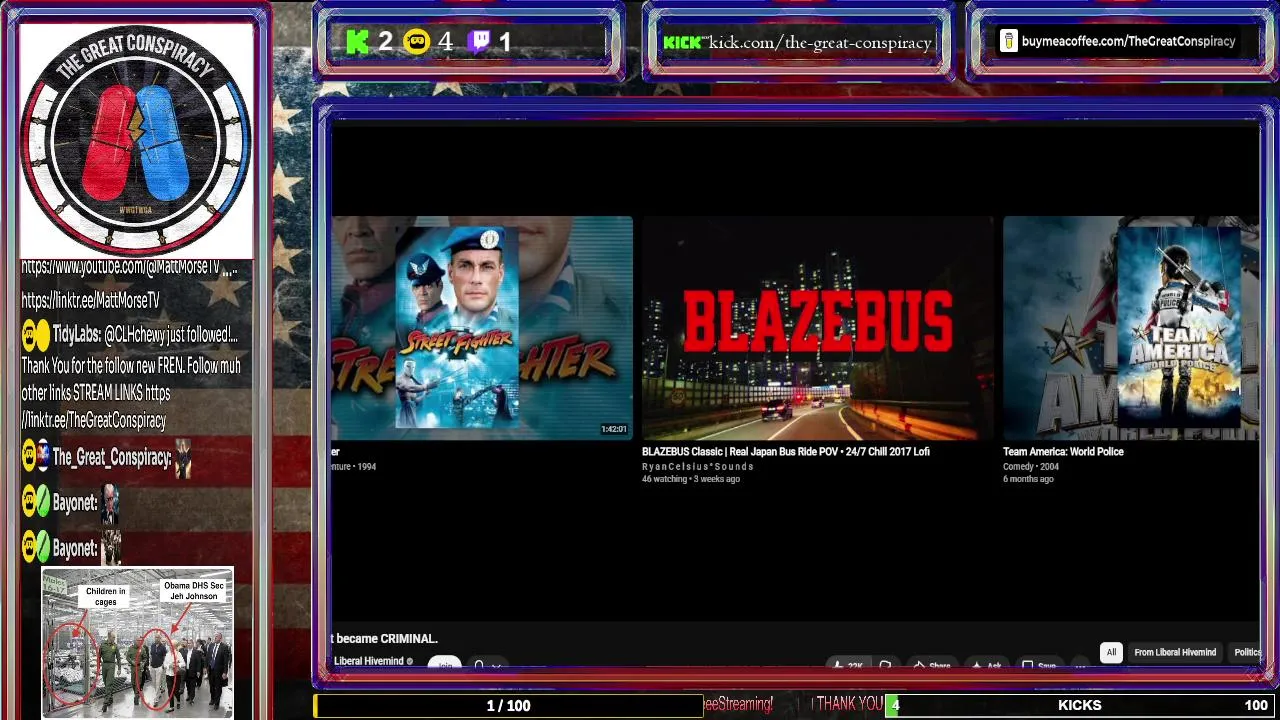Click the KICKS 100 goal progress bar
The image size is (1280, 720).
(x=1080, y=705)
